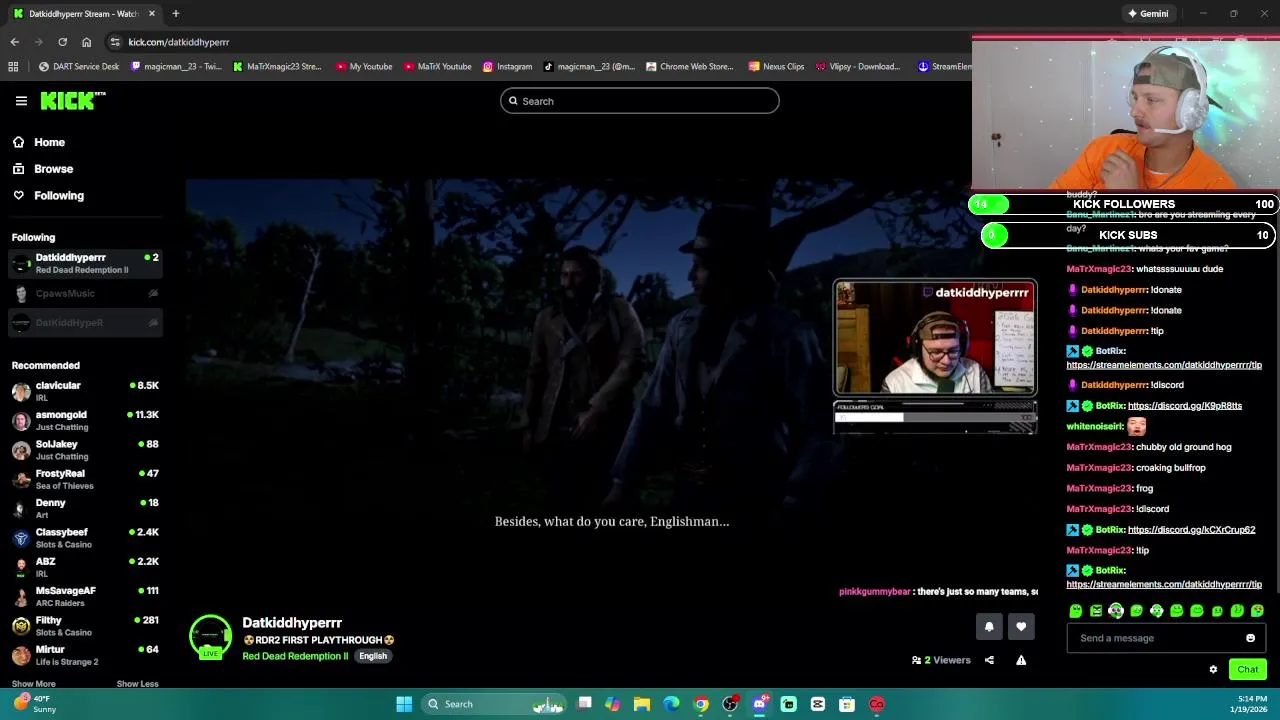Open MsSavageAF ARC Raiders channel
The height and width of the screenshot is (720, 1280).
click(x=85, y=596)
